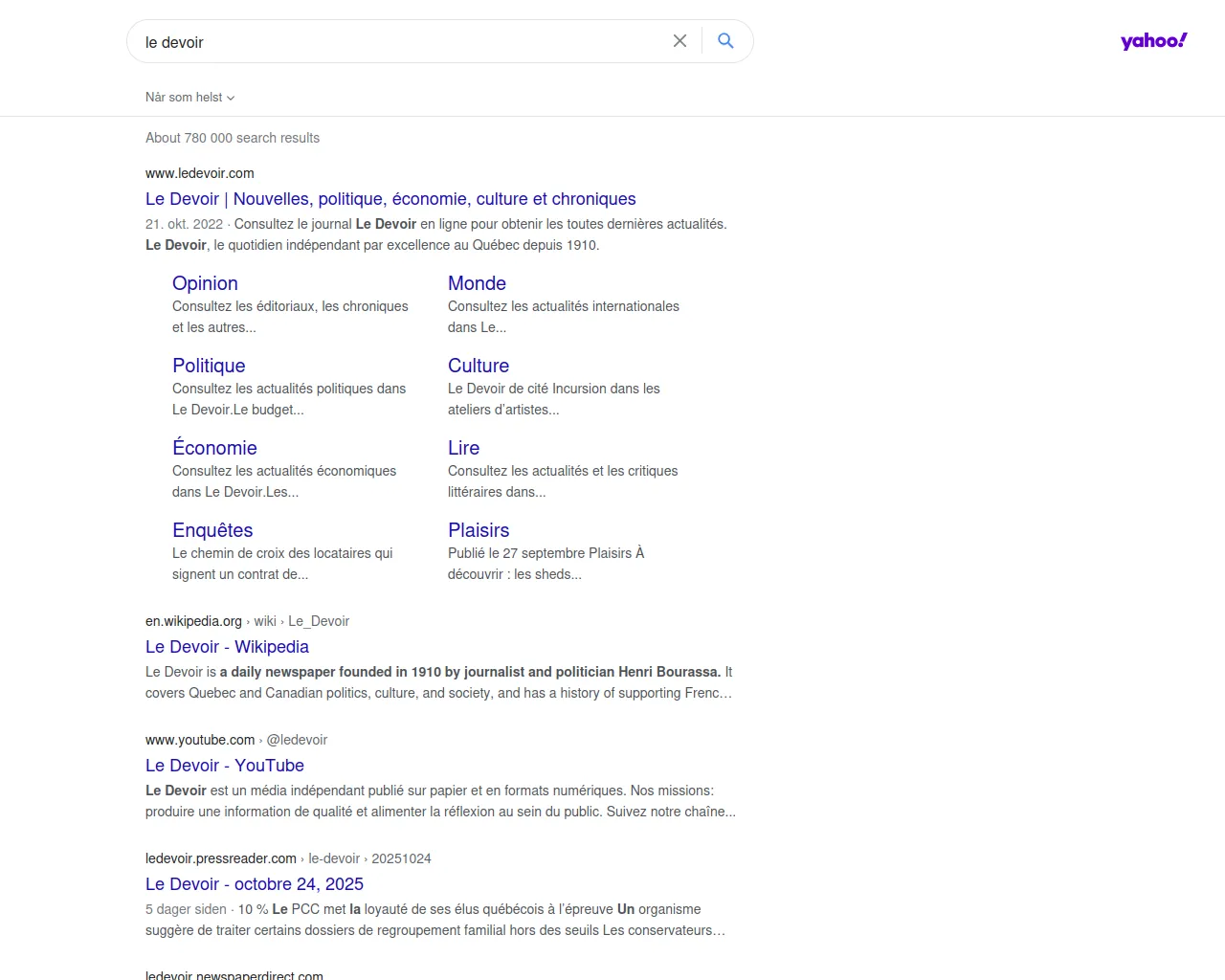Screen dimensions: 1225x980
Task: Click the Wikipedia snippet 'daily newspaper founded in 1910'
Action: pos(438,682)
